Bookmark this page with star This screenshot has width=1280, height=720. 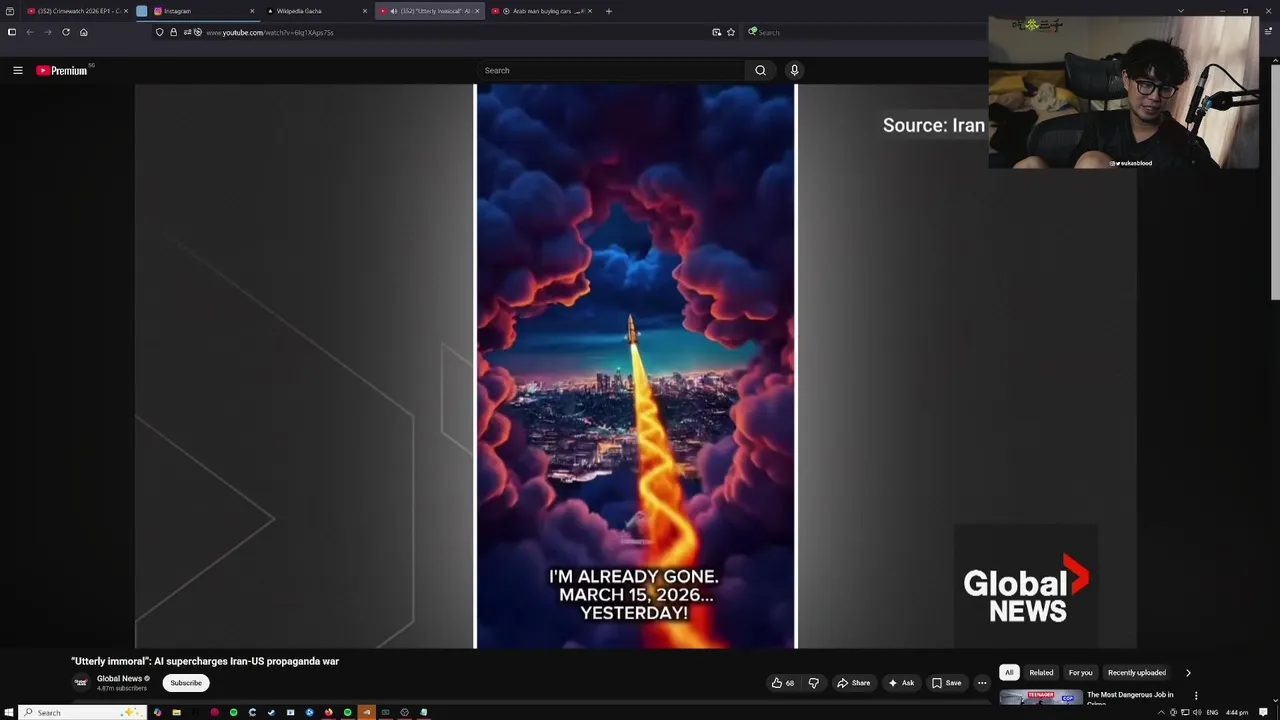click(731, 32)
